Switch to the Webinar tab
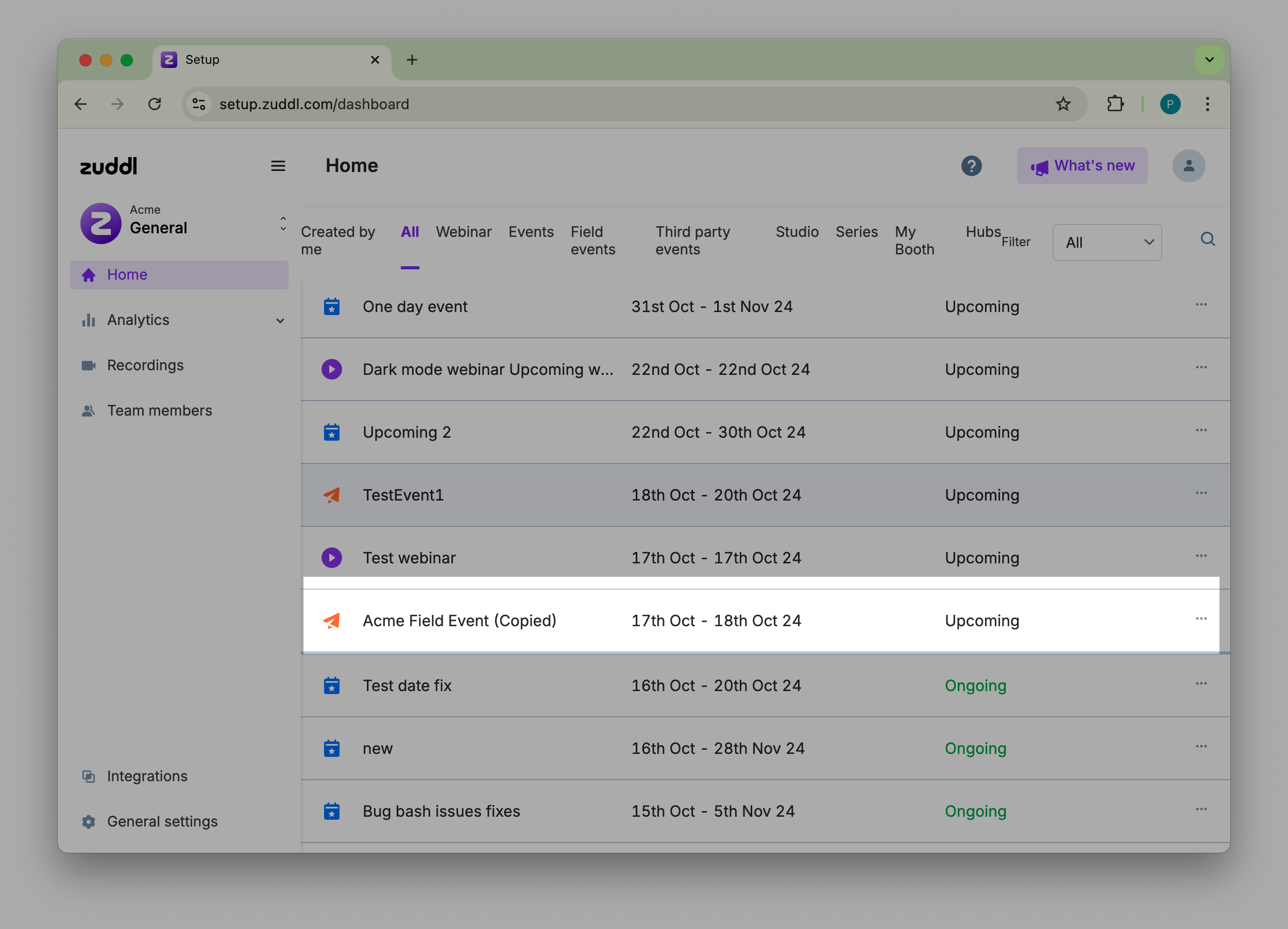The image size is (1288, 929). tap(463, 232)
